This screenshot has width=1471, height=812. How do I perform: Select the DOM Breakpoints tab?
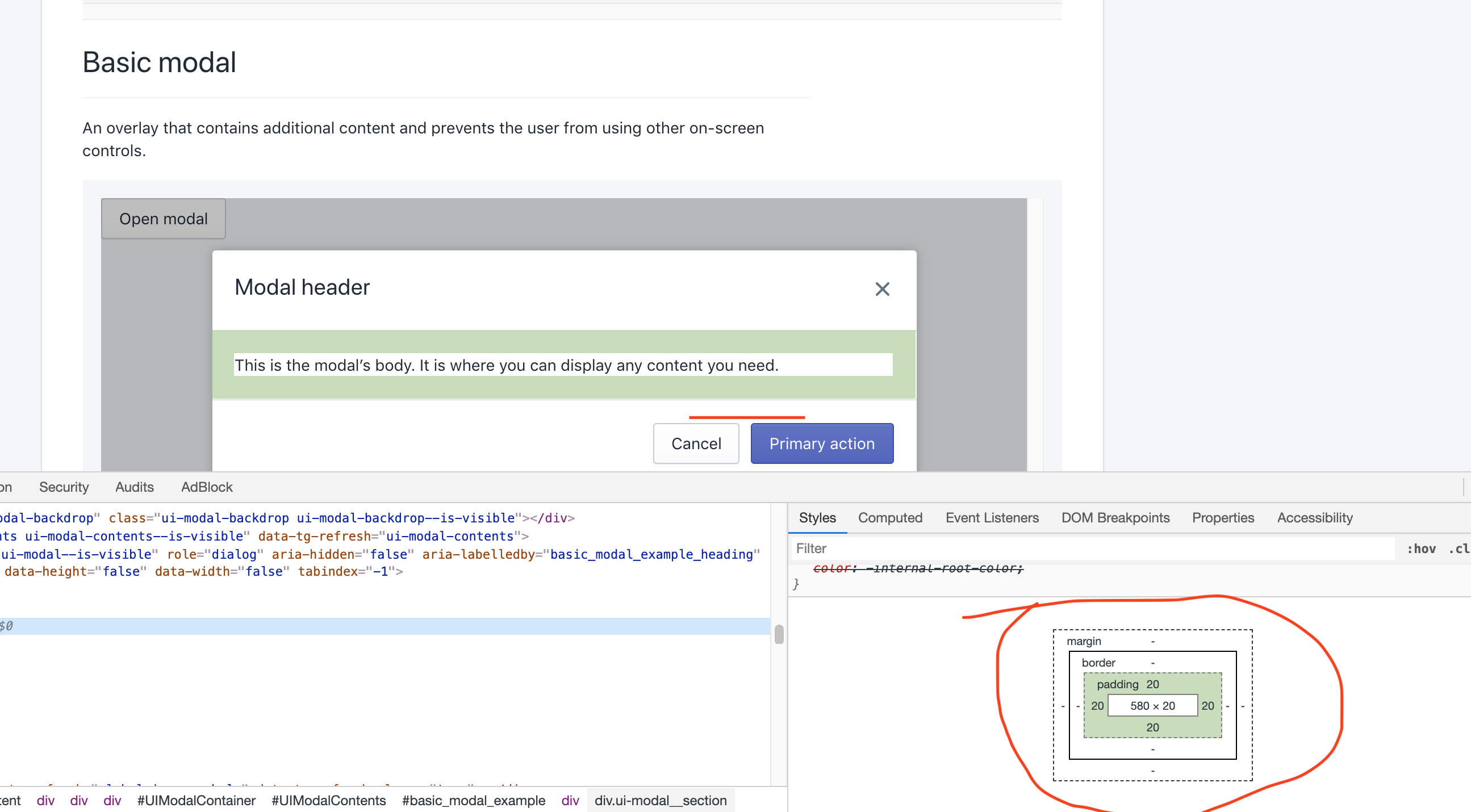(1115, 517)
